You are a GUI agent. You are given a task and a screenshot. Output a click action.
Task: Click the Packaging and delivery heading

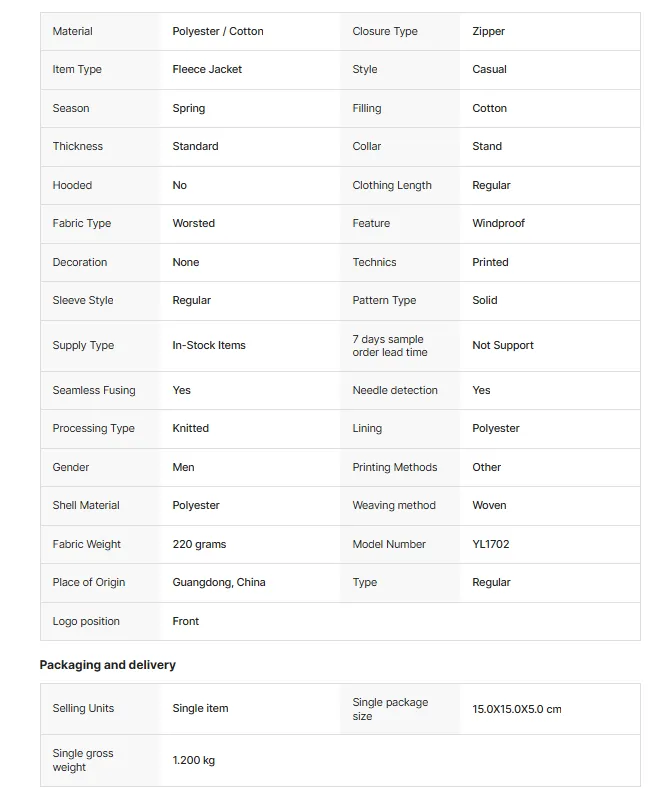(108, 665)
